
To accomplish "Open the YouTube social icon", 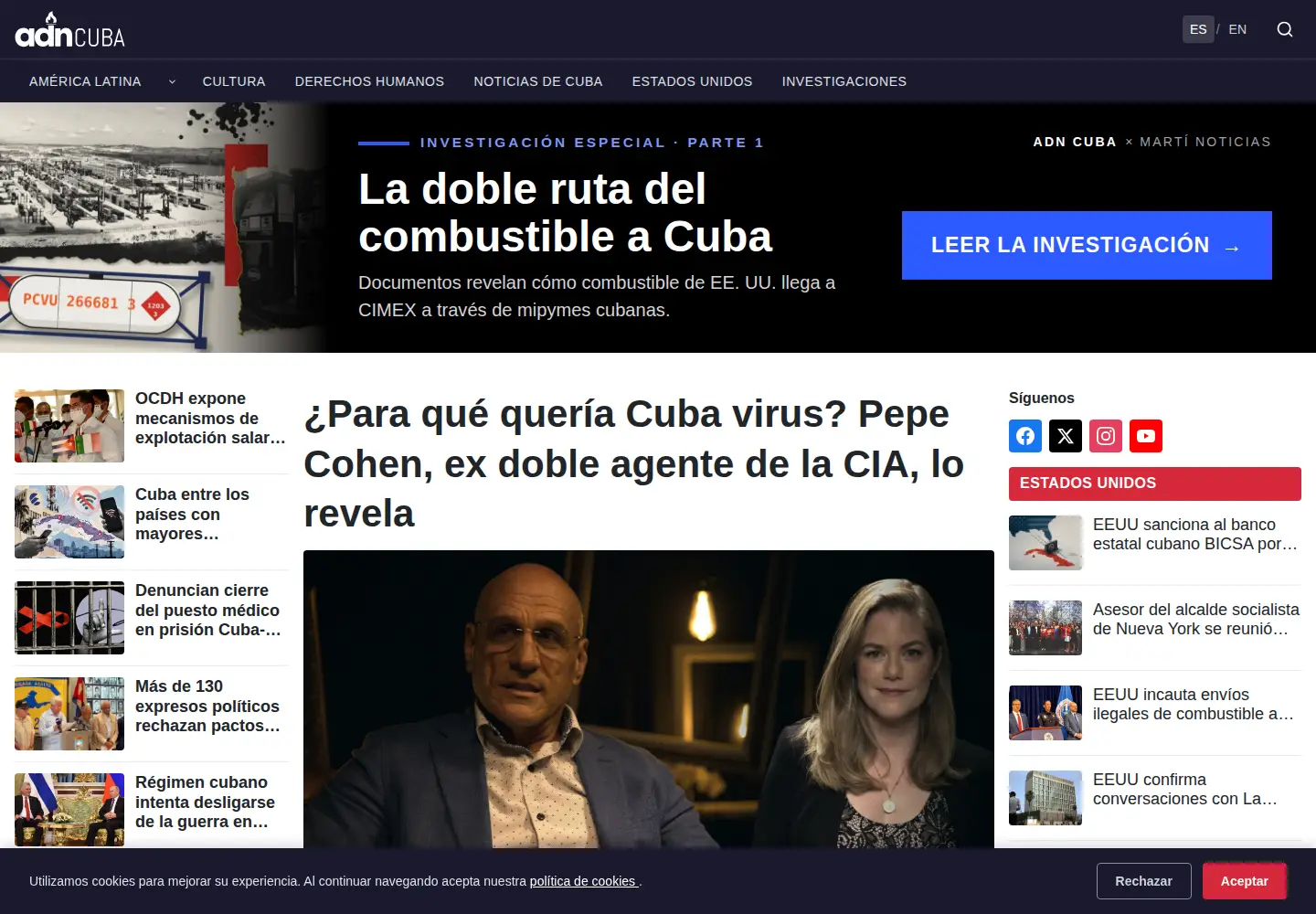I will click(1146, 436).
